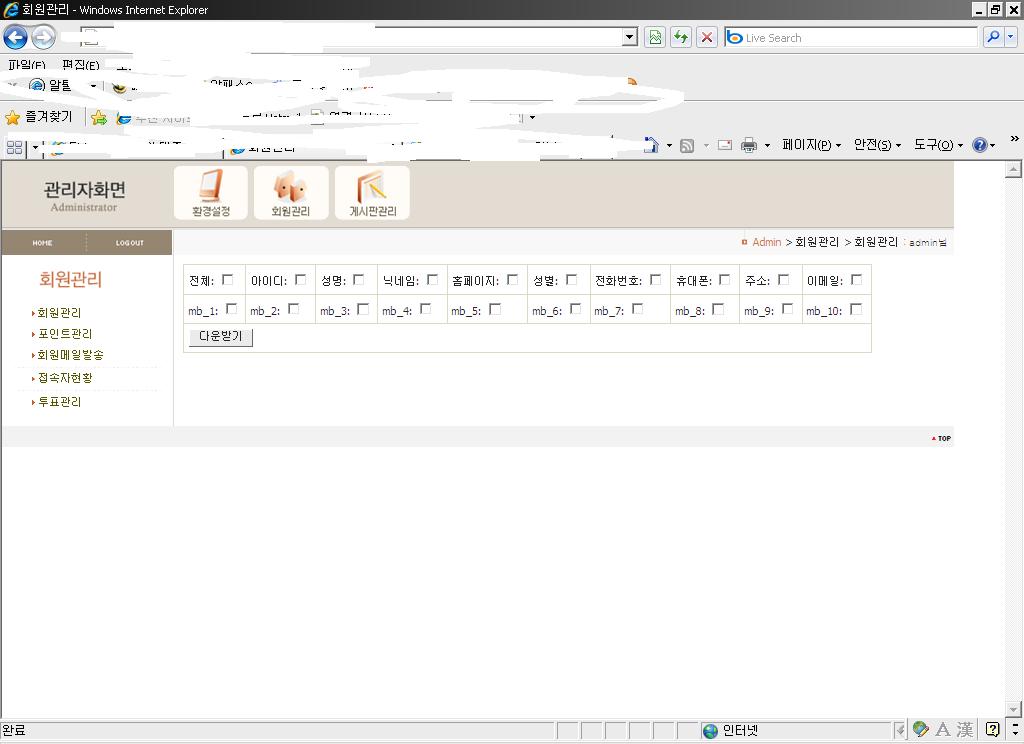
Task: Click the printer icon in command bar
Action: tap(748, 145)
